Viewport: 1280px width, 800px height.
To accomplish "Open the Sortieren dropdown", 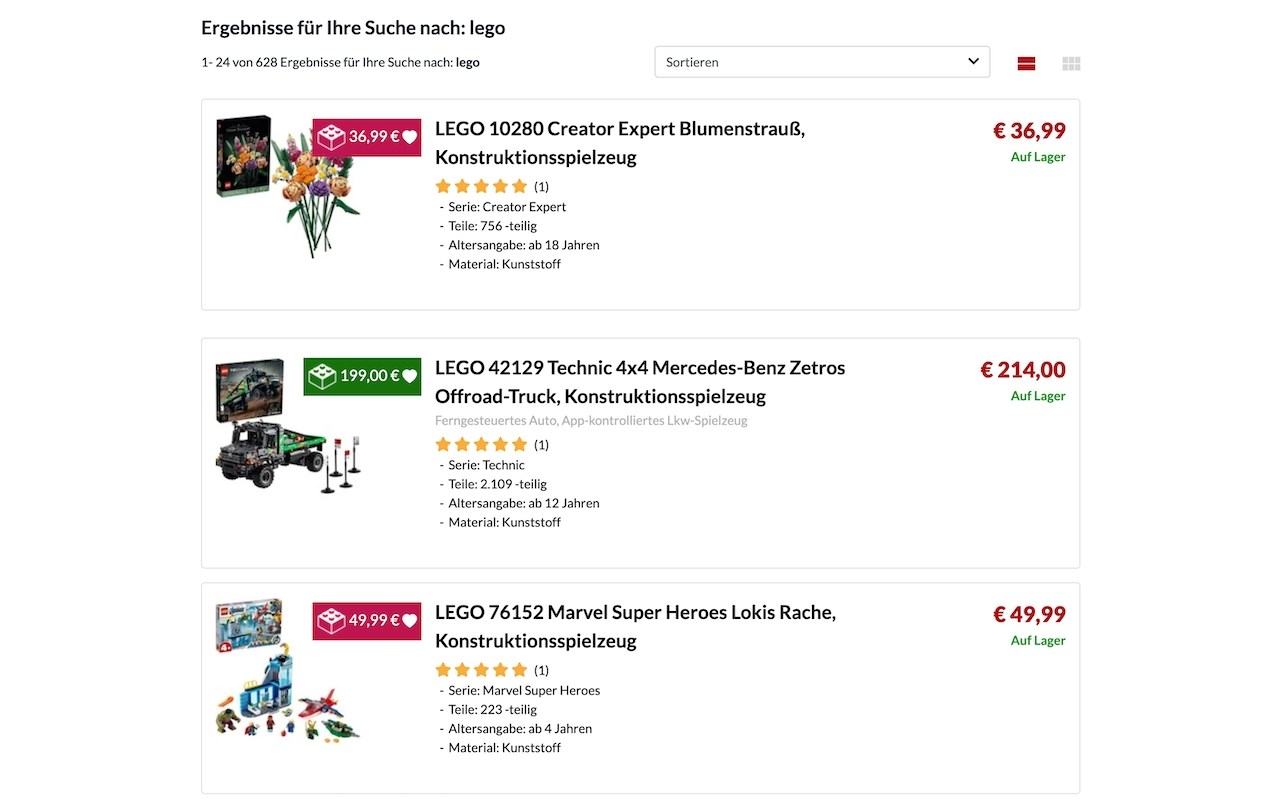I will coord(822,62).
